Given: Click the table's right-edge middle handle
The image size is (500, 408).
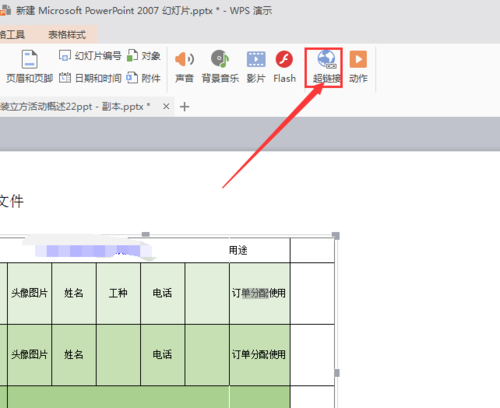Looking at the screenshot, I should [x=337, y=373].
